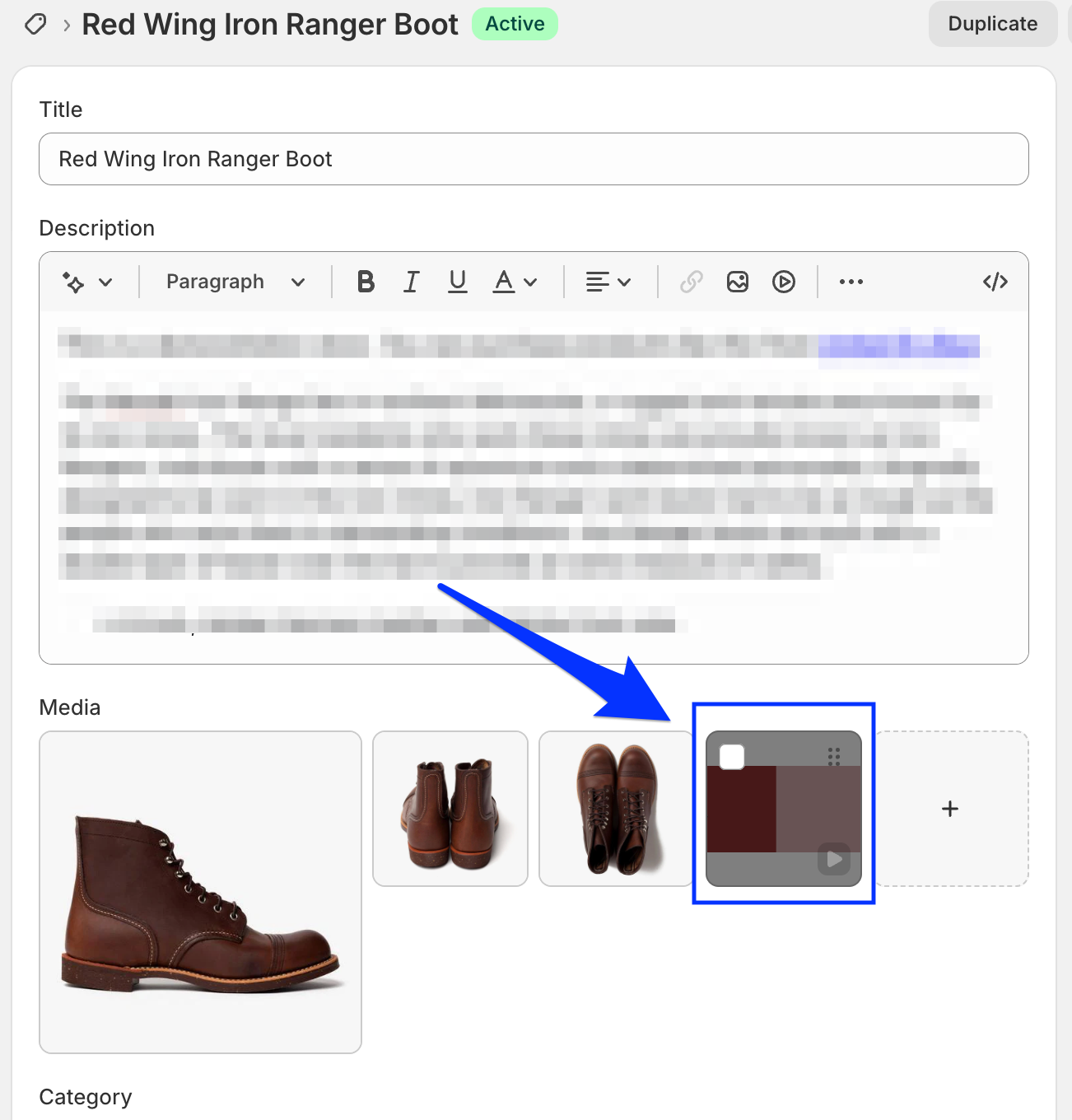Viewport: 1072px width, 1120px height.
Task: Switch to HTML code view
Action: 995,282
